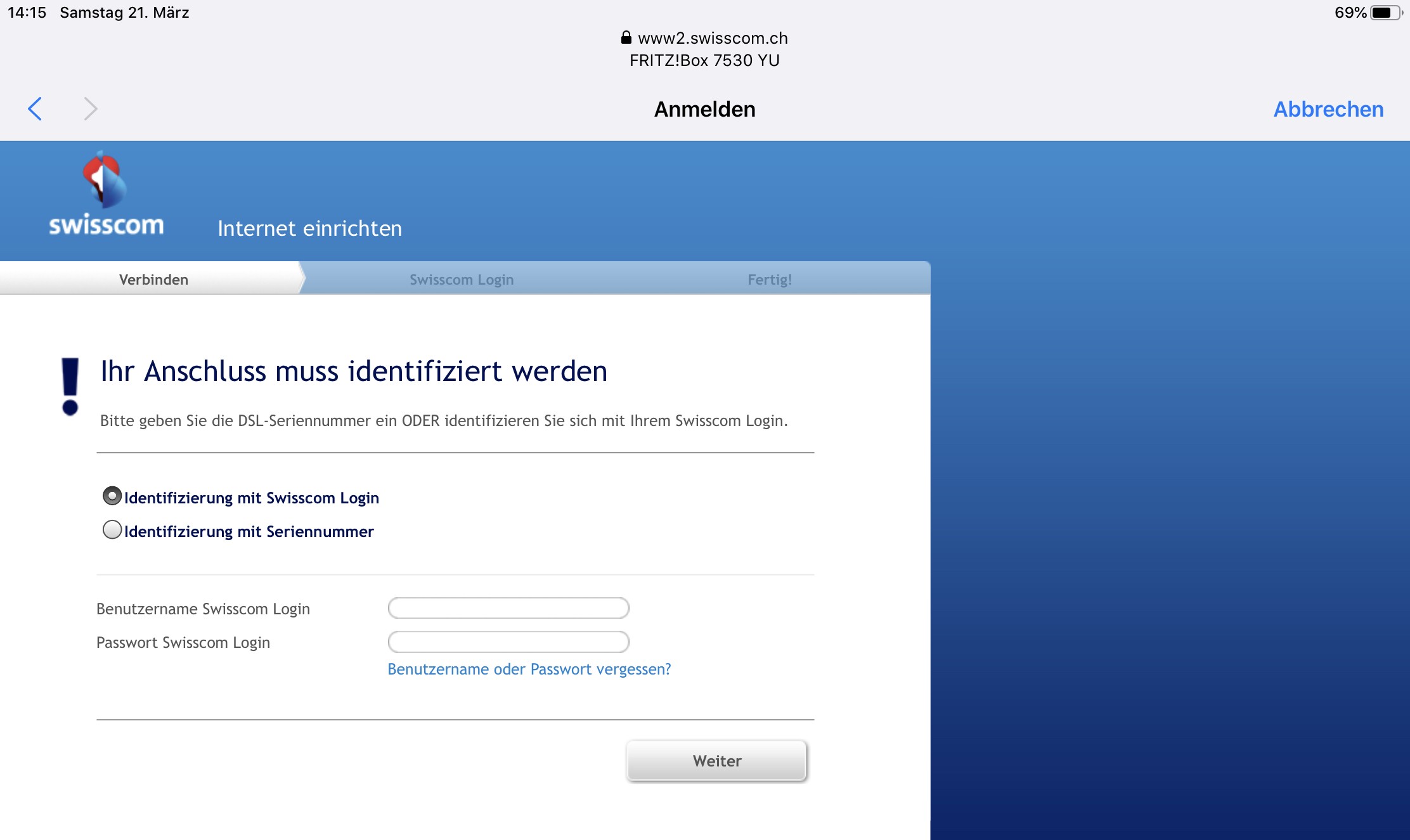Tap the battery icon in status bar
The width and height of the screenshot is (1410, 840).
coord(1385,13)
